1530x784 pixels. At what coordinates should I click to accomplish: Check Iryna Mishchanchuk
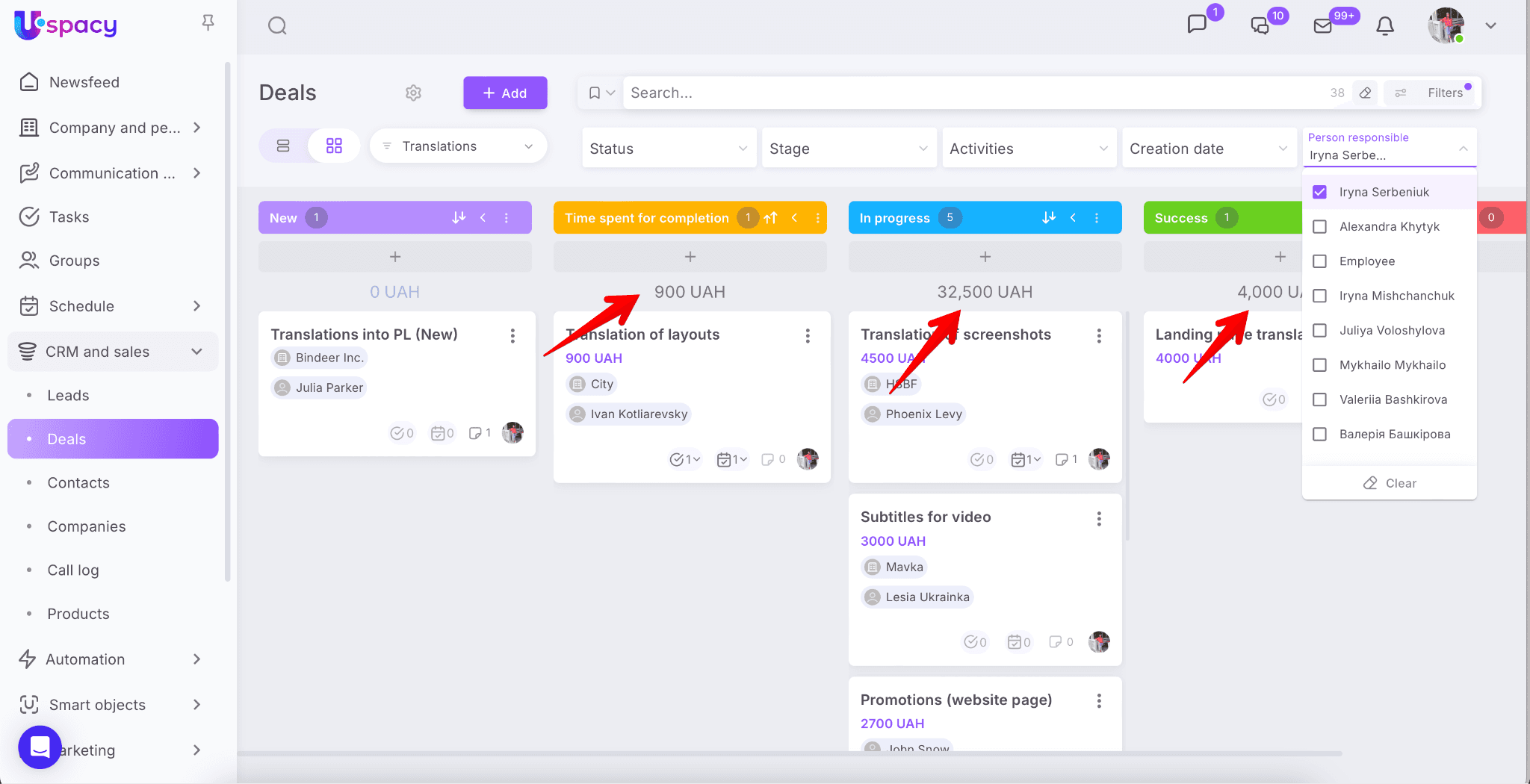1320,296
